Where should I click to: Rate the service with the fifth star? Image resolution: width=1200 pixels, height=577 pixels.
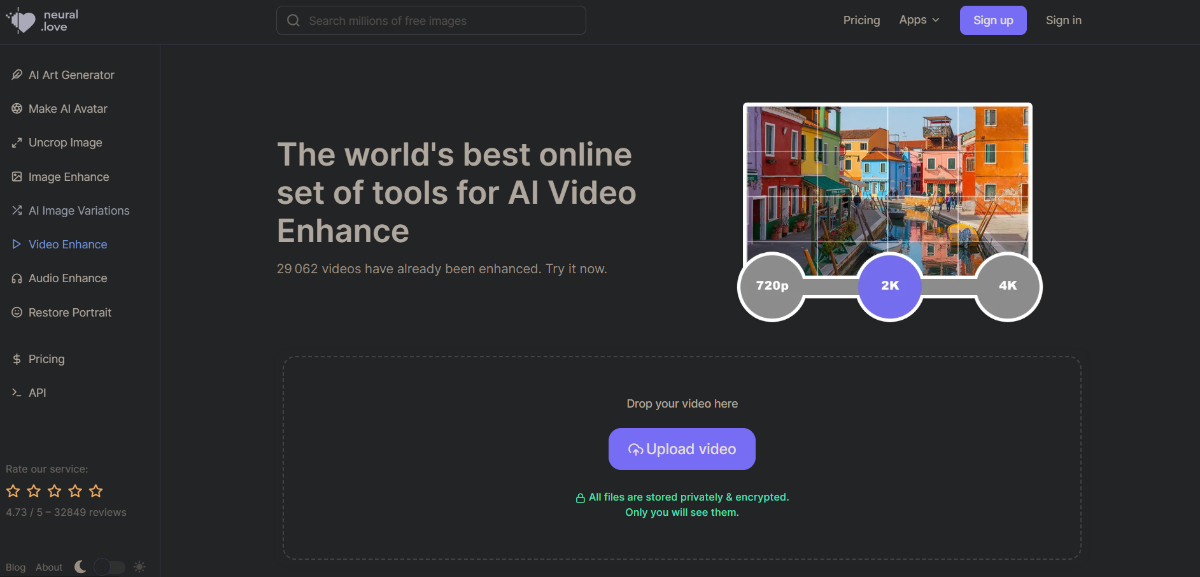96,491
